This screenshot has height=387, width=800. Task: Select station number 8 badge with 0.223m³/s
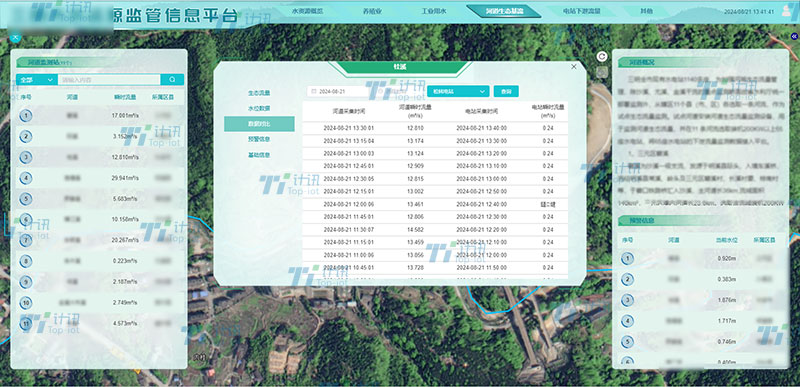click(x=26, y=261)
